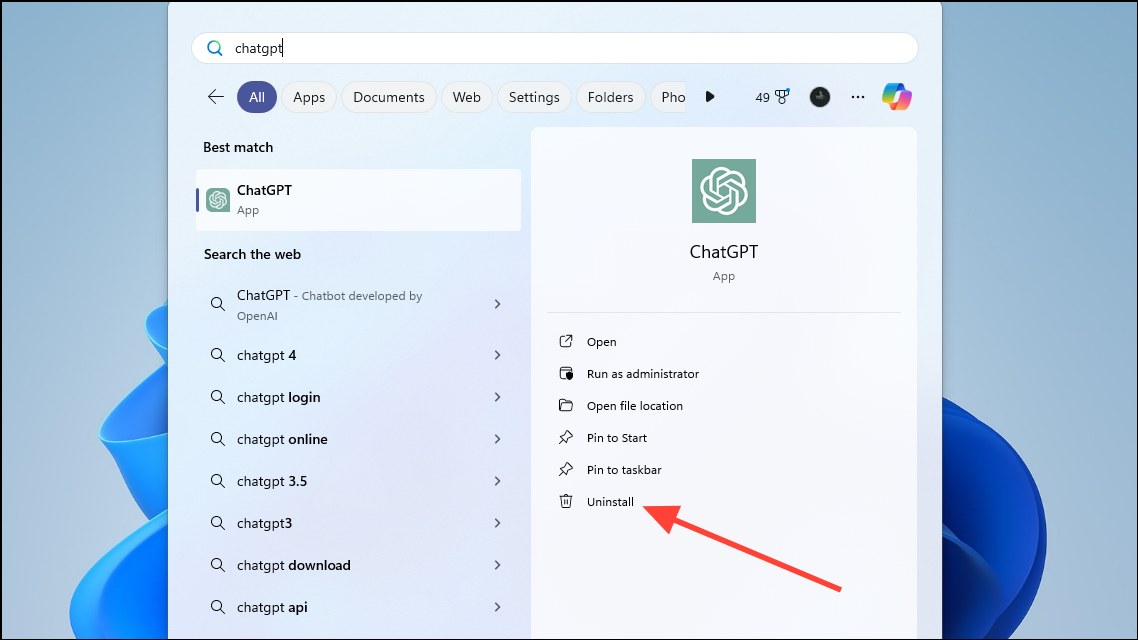This screenshot has width=1138, height=640.
Task: Click the magnifier icon beside chatgpt3
Action: pyautogui.click(x=218, y=523)
